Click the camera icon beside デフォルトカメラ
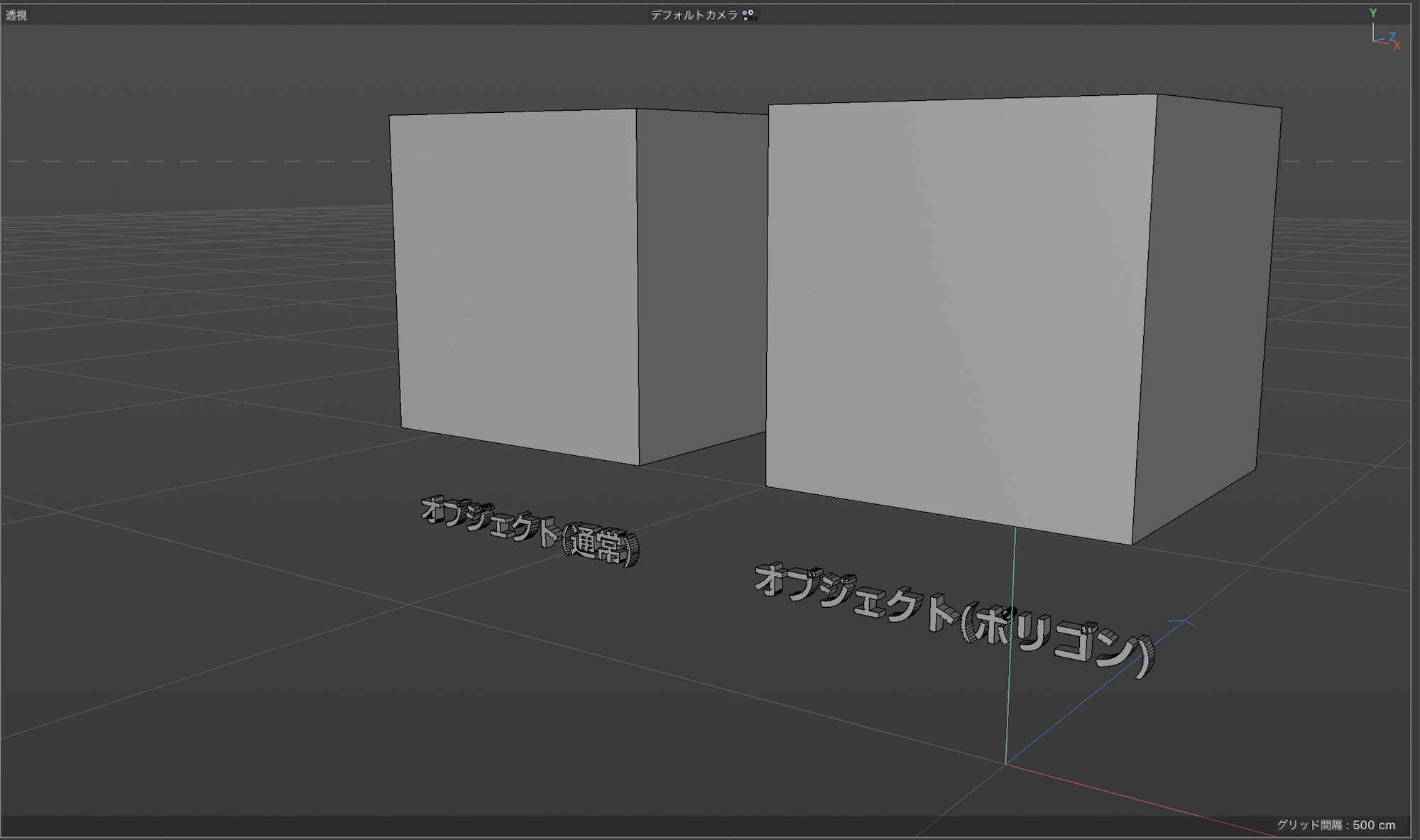Viewport: 1420px width, 840px height. 748,14
